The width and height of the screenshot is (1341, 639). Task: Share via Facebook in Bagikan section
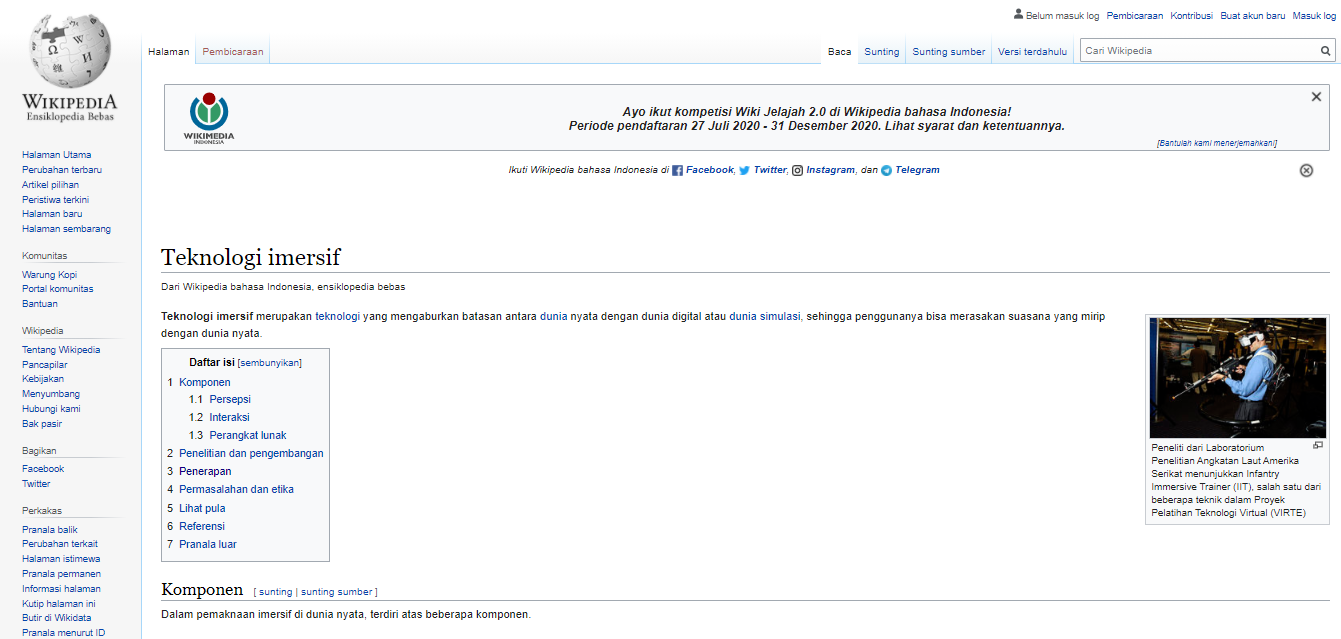click(x=43, y=469)
